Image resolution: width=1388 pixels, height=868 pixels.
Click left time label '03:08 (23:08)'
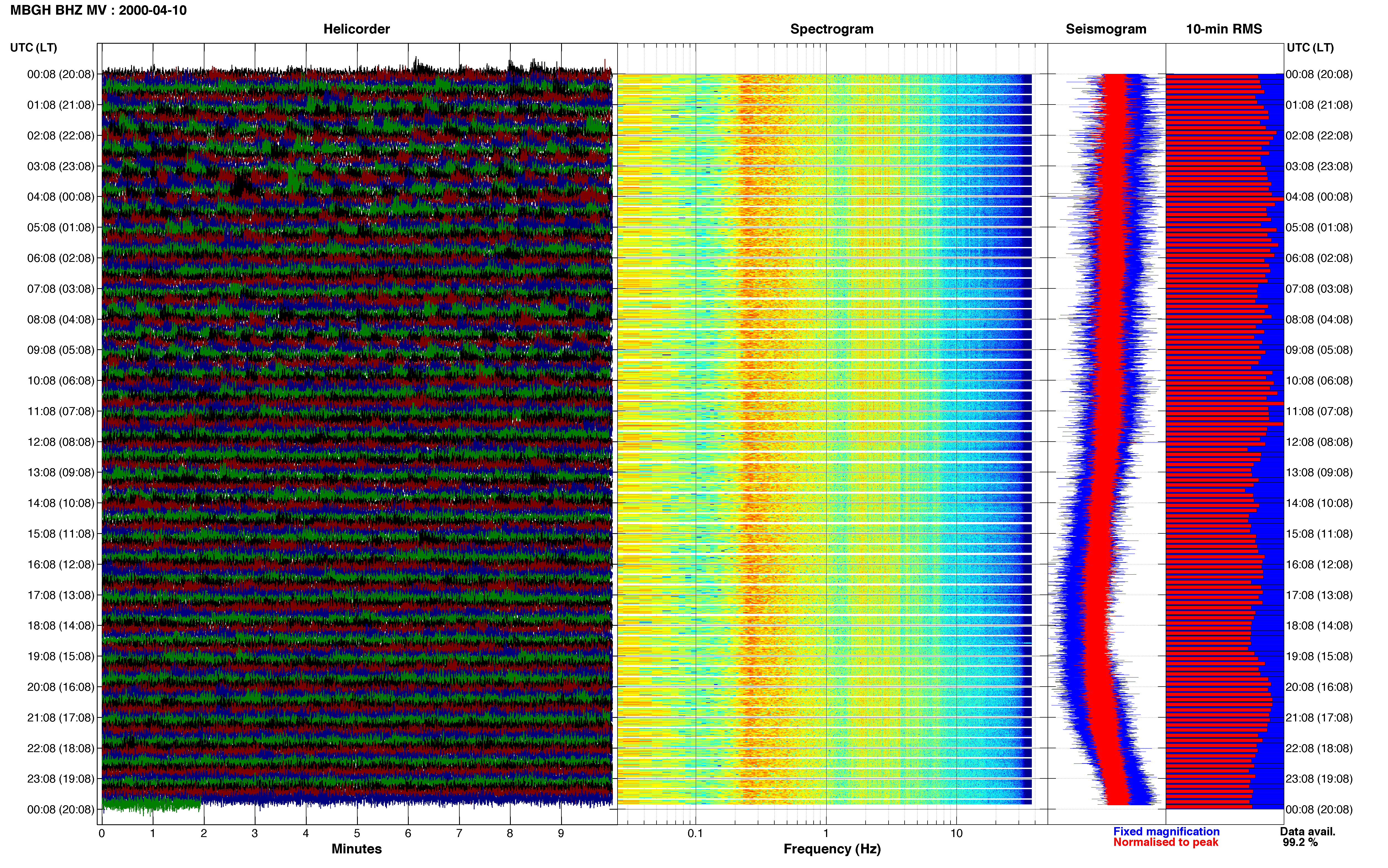60,166
